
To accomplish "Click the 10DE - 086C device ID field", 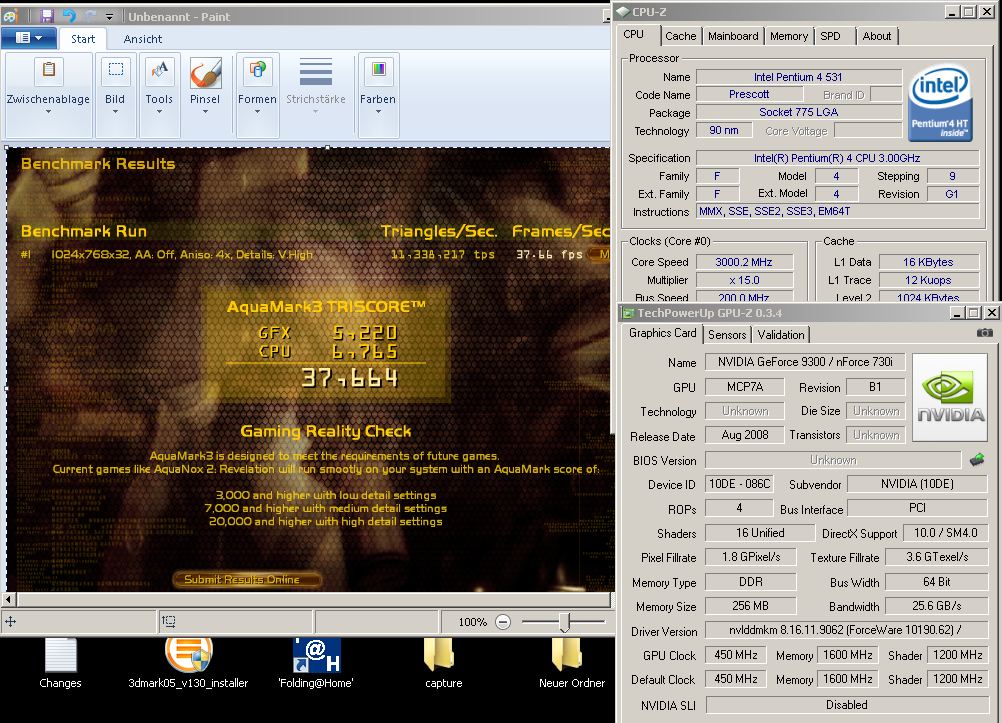I will coord(739,484).
